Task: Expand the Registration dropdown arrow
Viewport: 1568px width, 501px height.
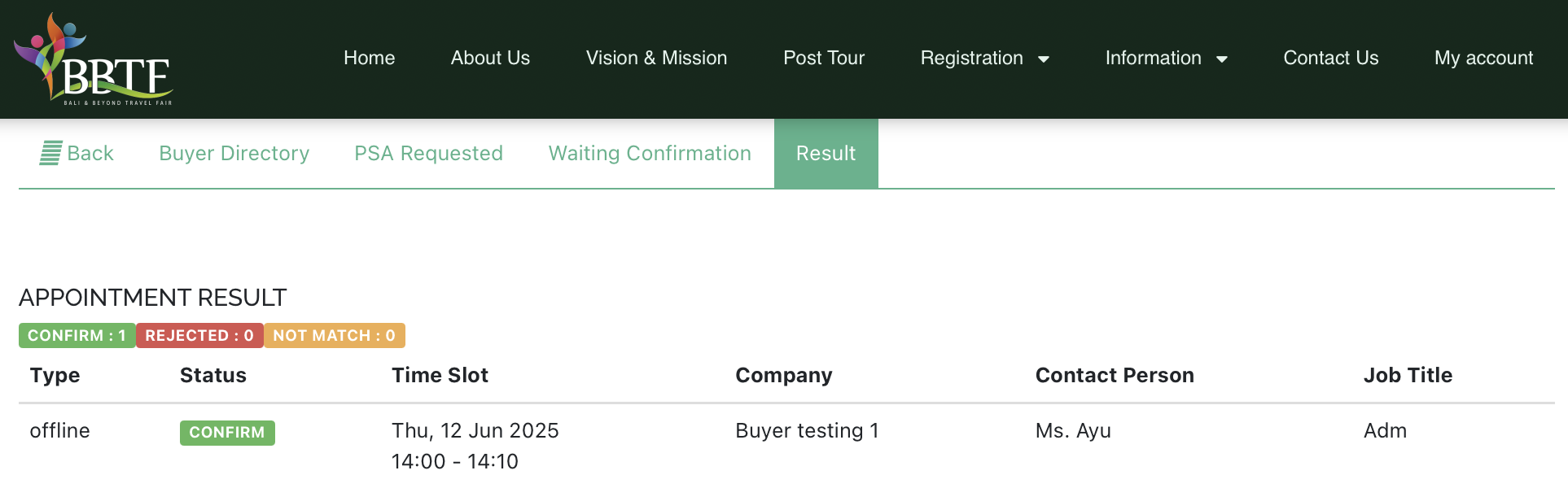Action: click(x=1044, y=59)
